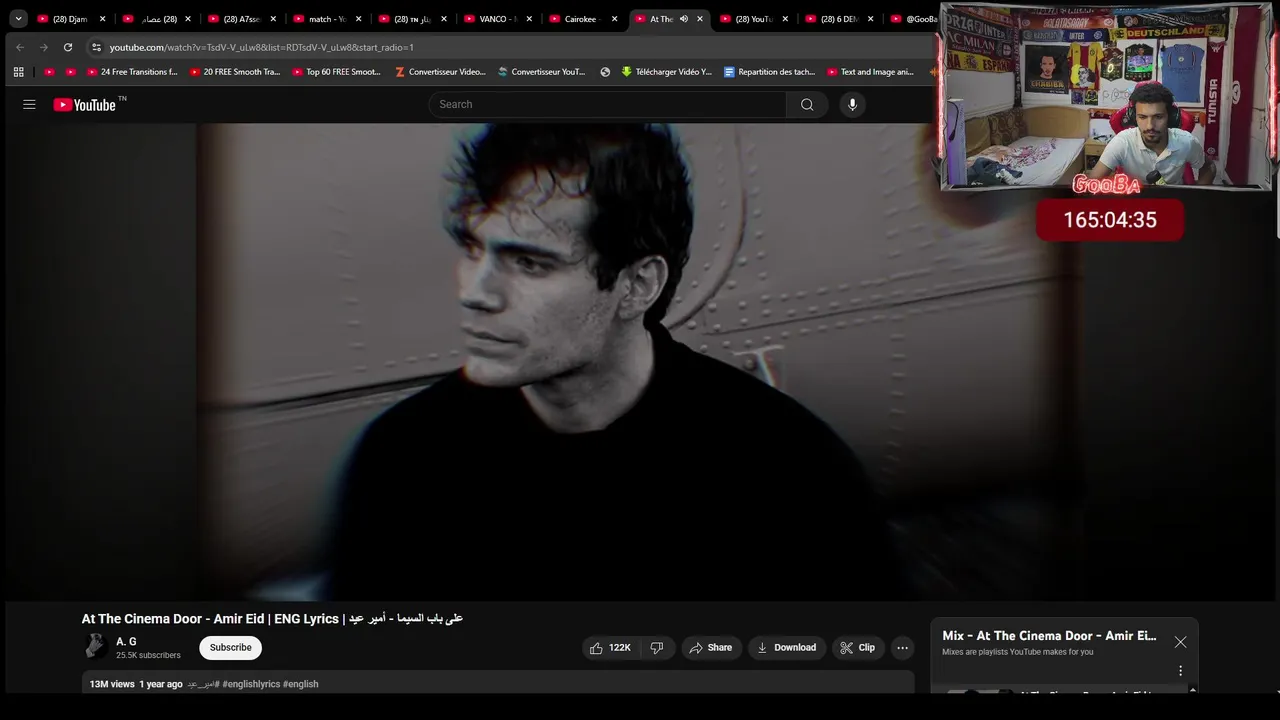This screenshot has width=1280, height=720.
Task: Create a Clip of the video
Action: click(x=858, y=648)
